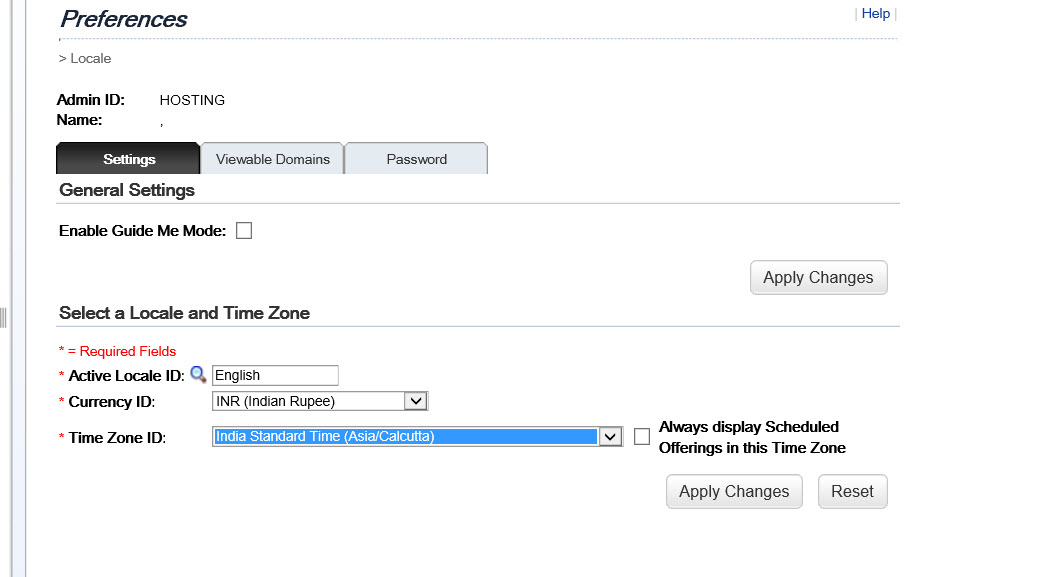Click the Select a Locale and Time Zone heading
The image size is (1040, 577).
[184, 313]
